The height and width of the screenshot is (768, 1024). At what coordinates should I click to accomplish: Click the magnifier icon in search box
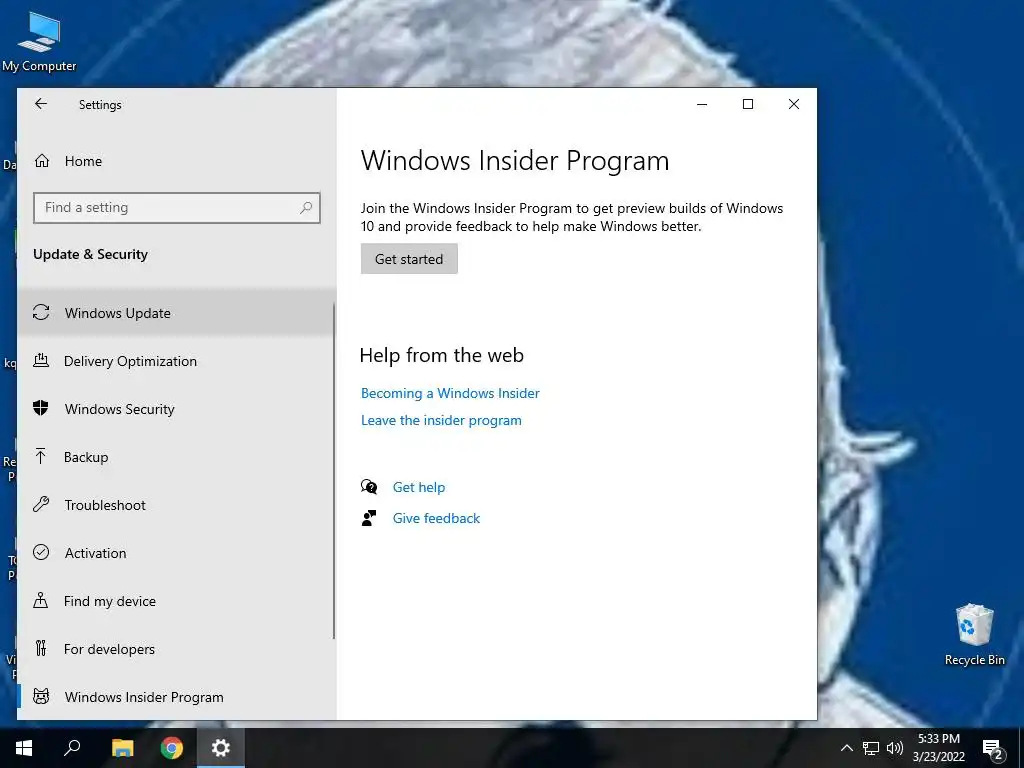[x=306, y=208]
